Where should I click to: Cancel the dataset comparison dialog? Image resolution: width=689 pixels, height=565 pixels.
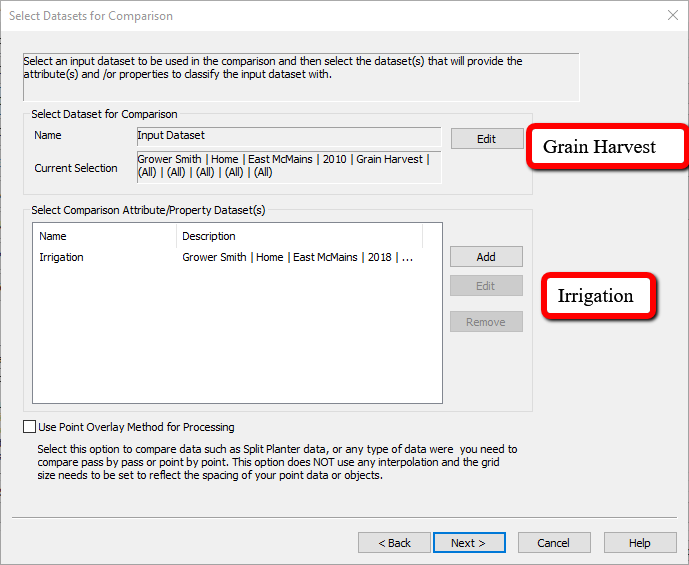[x=554, y=543]
